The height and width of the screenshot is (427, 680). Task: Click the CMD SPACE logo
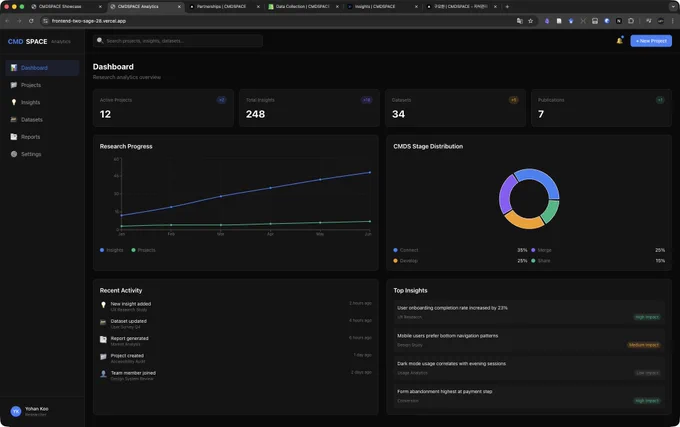click(x=27, y=42)
